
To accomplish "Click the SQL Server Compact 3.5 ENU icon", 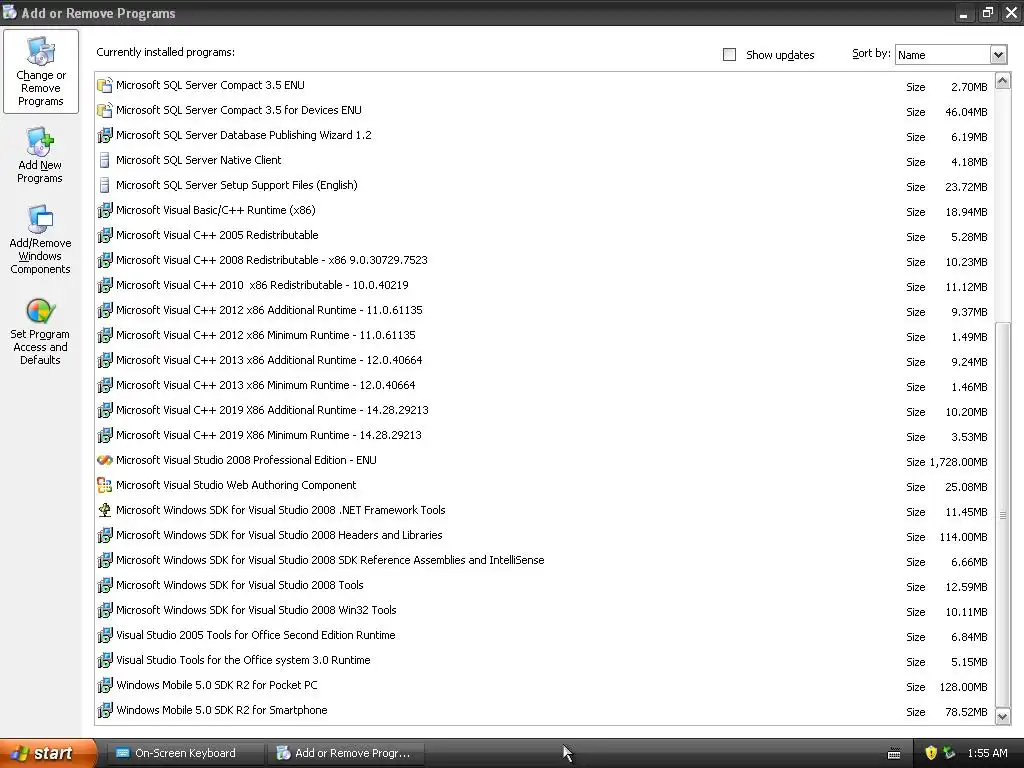I will click(x=104, y=85).
